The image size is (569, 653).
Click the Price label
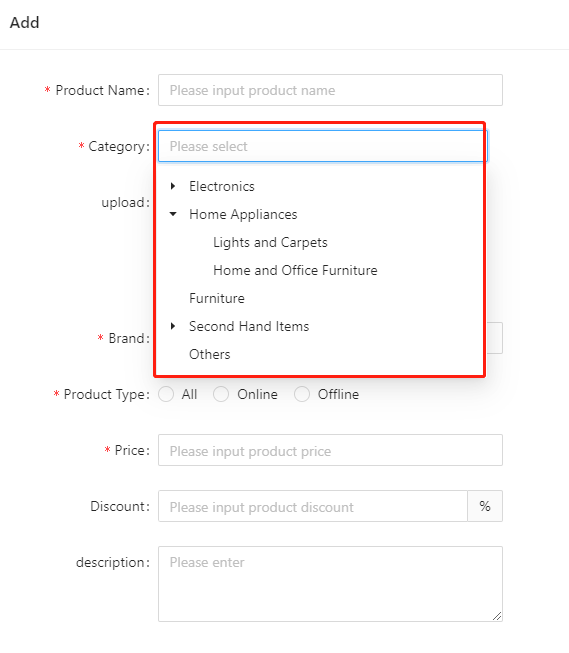tap(132, 450)
